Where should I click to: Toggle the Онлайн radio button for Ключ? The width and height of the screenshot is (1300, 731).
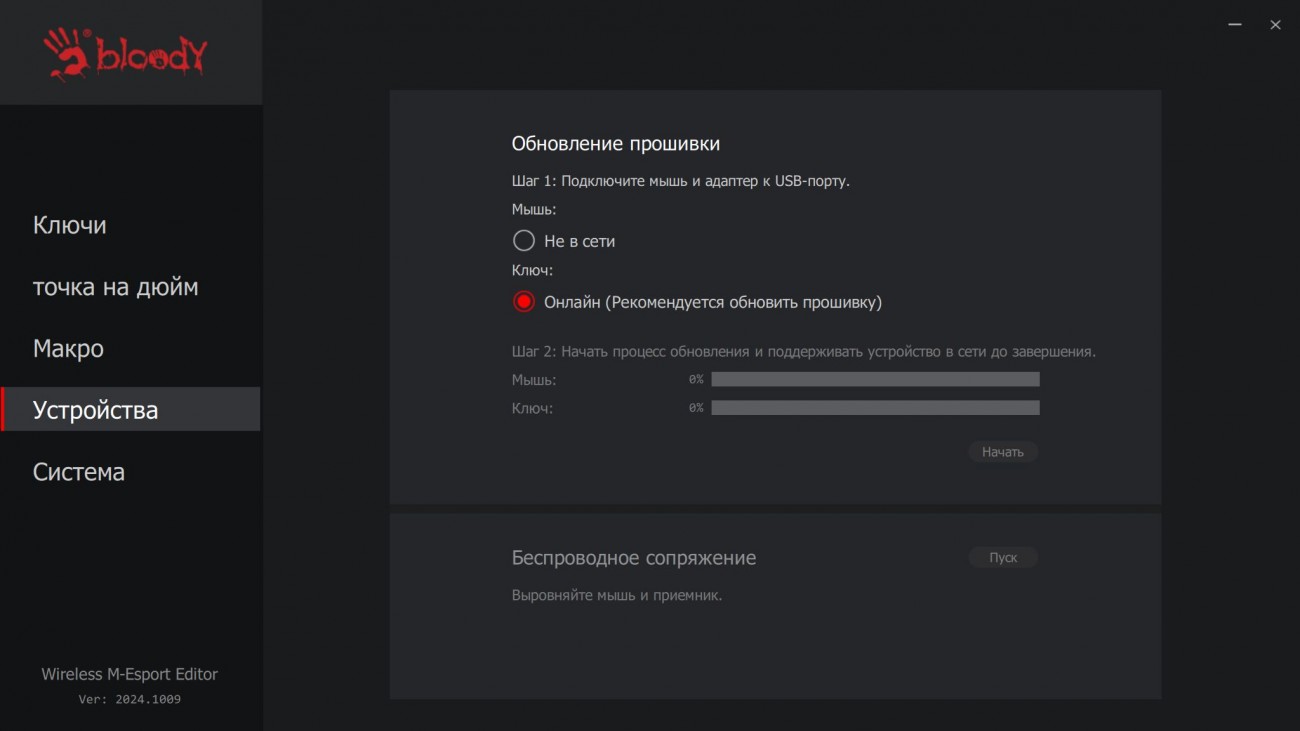point(524,302)
